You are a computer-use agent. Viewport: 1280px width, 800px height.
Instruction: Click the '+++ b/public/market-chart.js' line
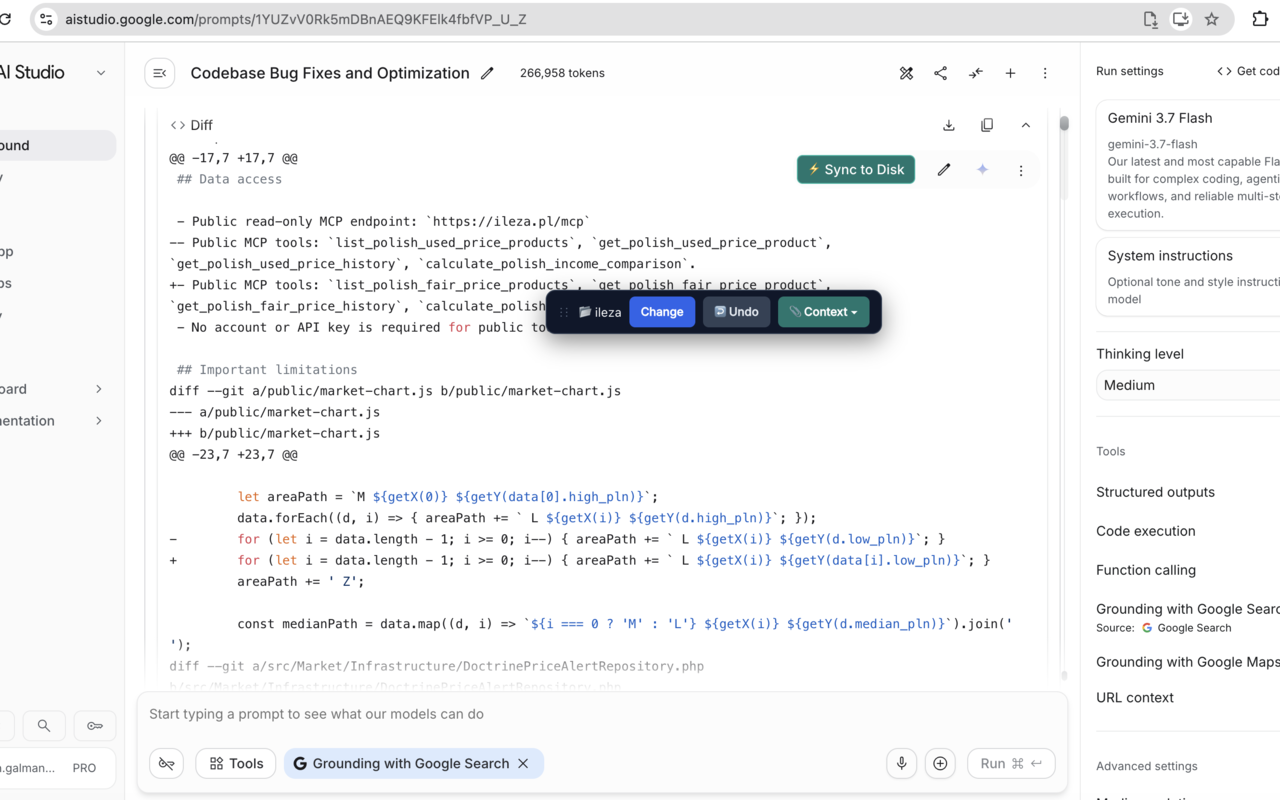(275, 433)
